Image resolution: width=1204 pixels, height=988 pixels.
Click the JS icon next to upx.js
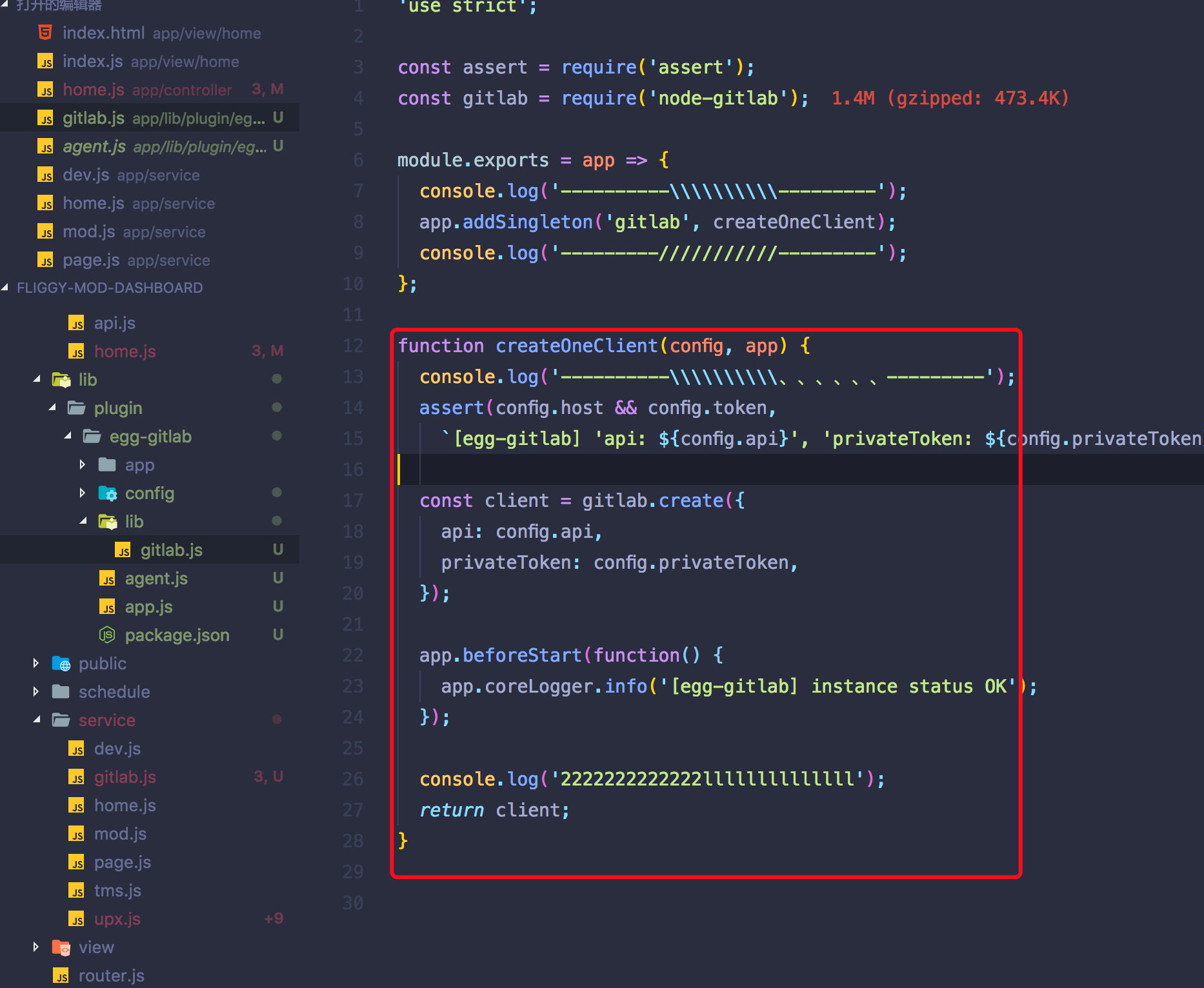(x=76, y=919)
